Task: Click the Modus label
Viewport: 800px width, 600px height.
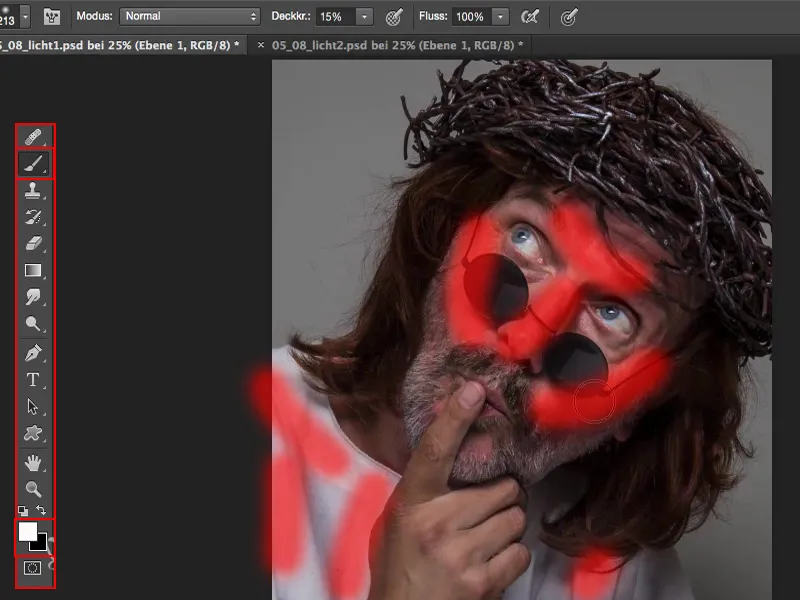Action: click(94, 16)
